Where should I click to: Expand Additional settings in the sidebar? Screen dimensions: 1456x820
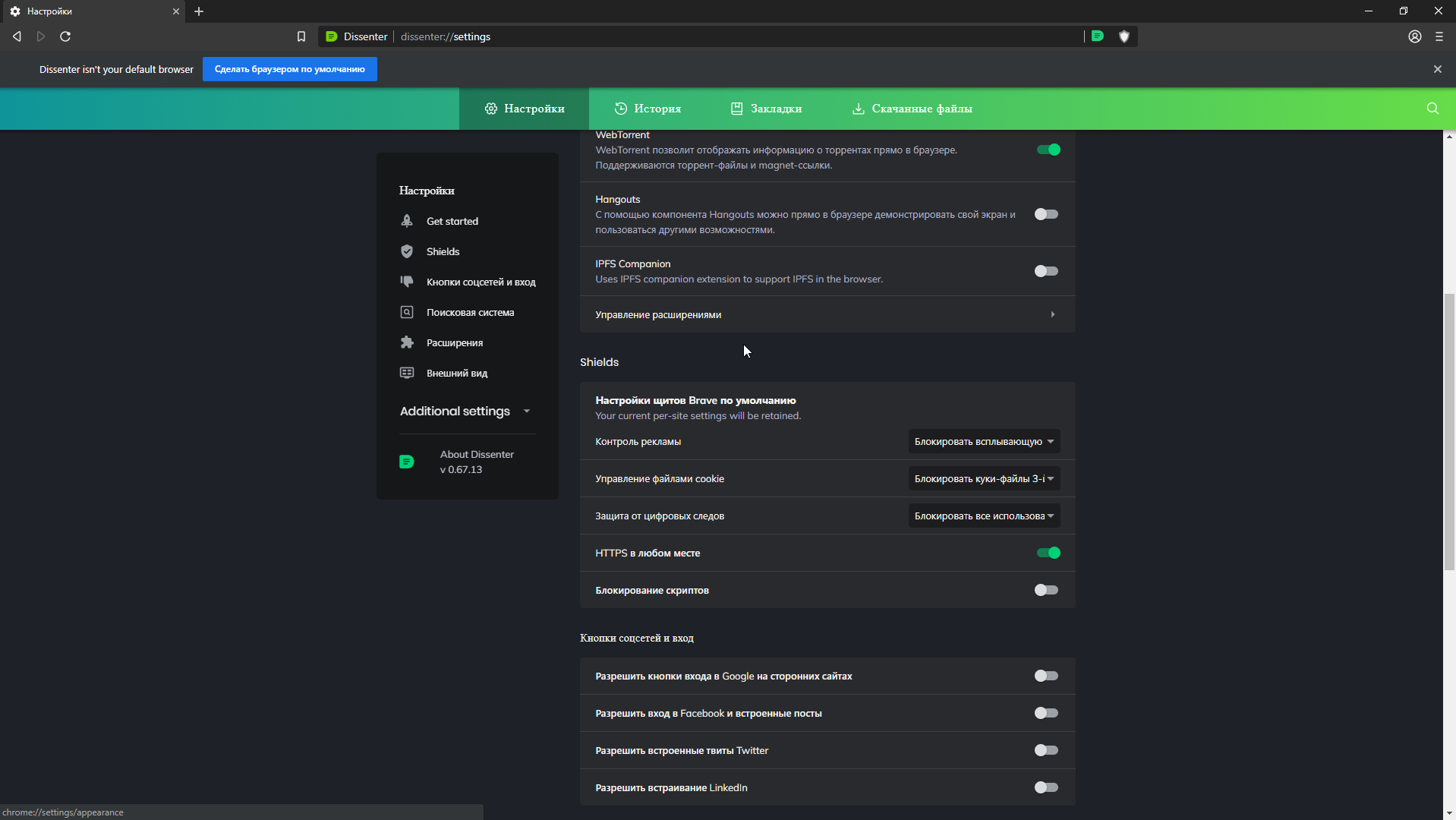(465, 411)
